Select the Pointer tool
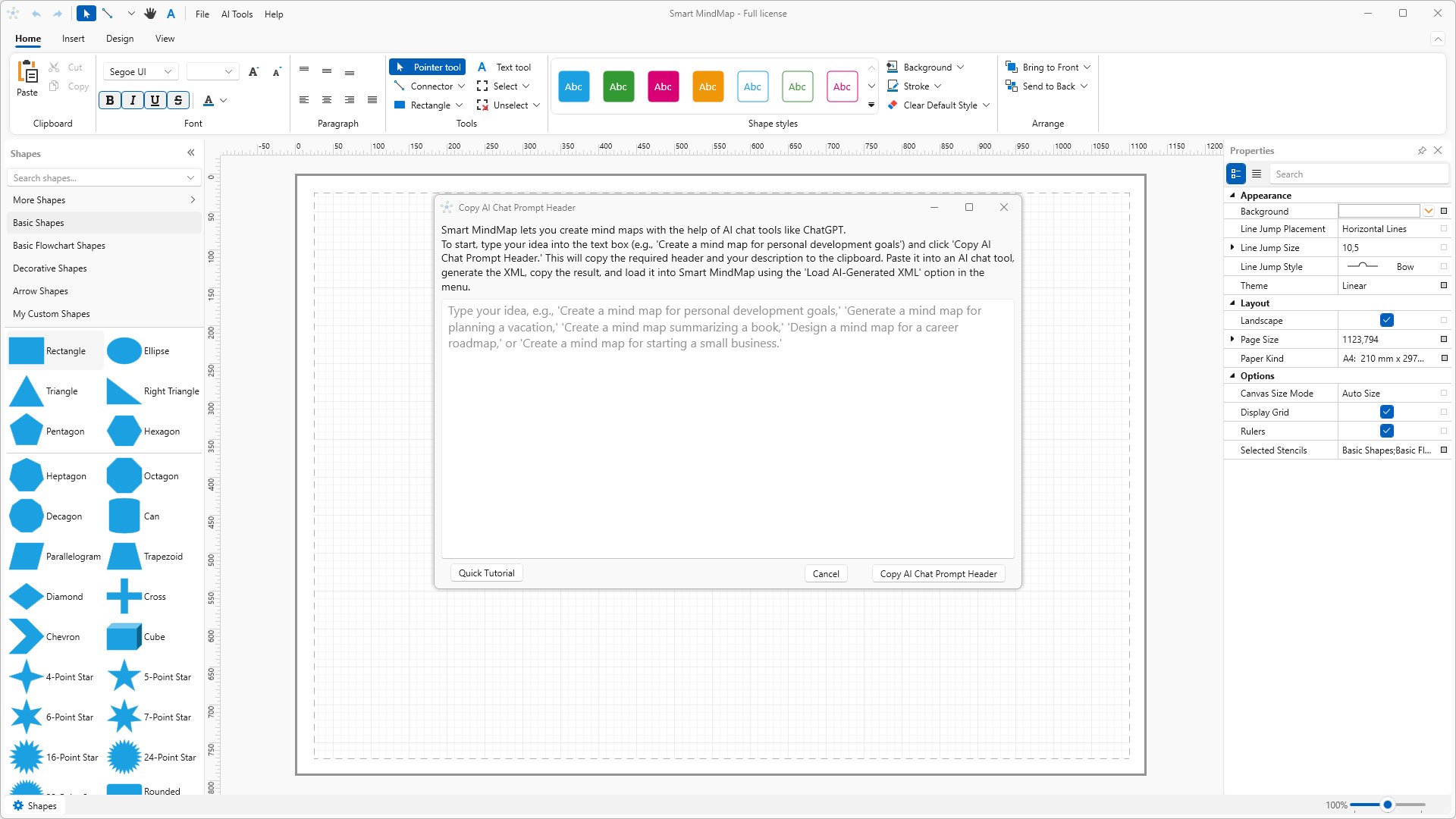The image size is (1456, 819). [x=427, y=67]
